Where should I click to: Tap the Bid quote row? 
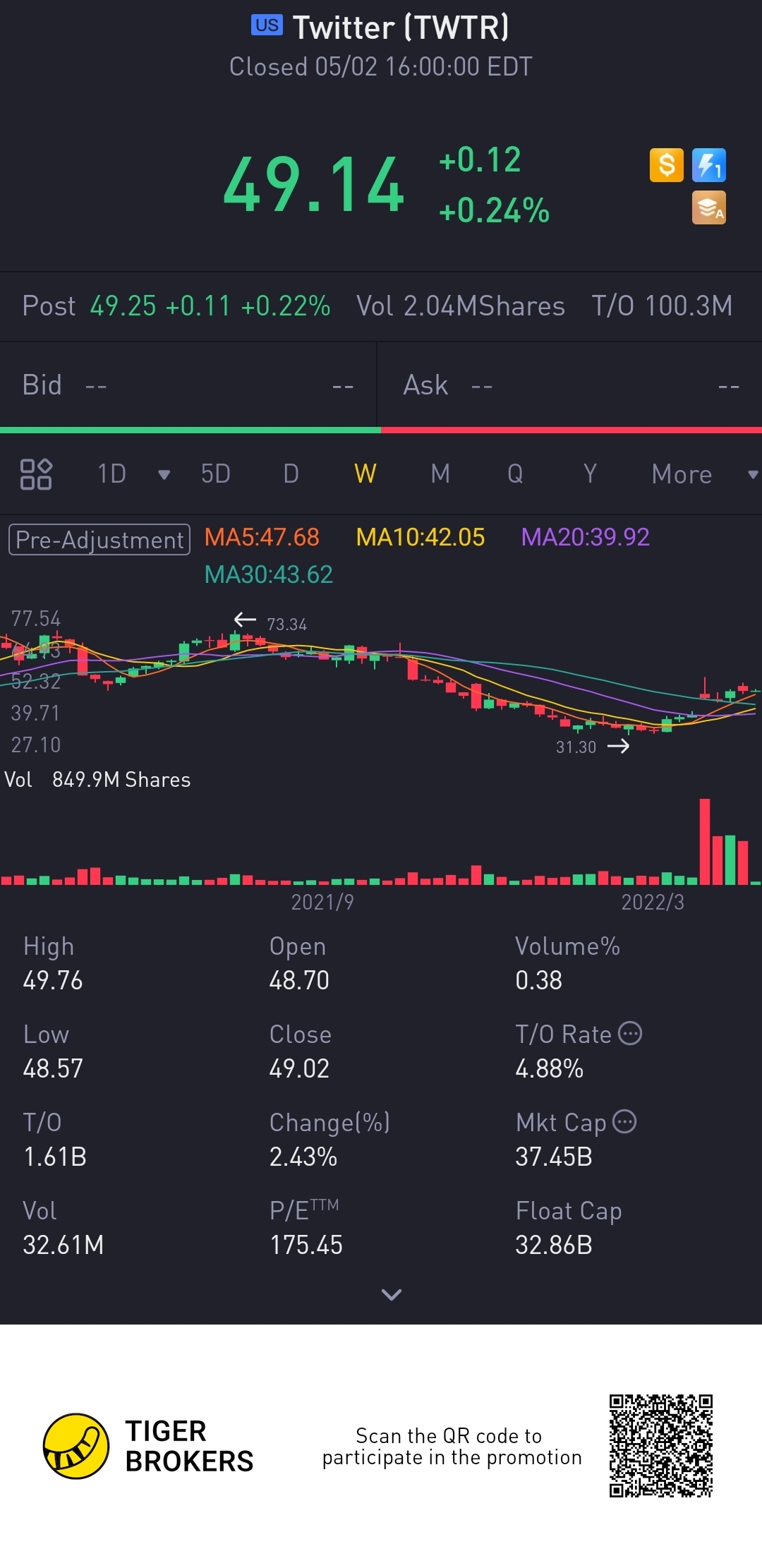tap(188, 385)
